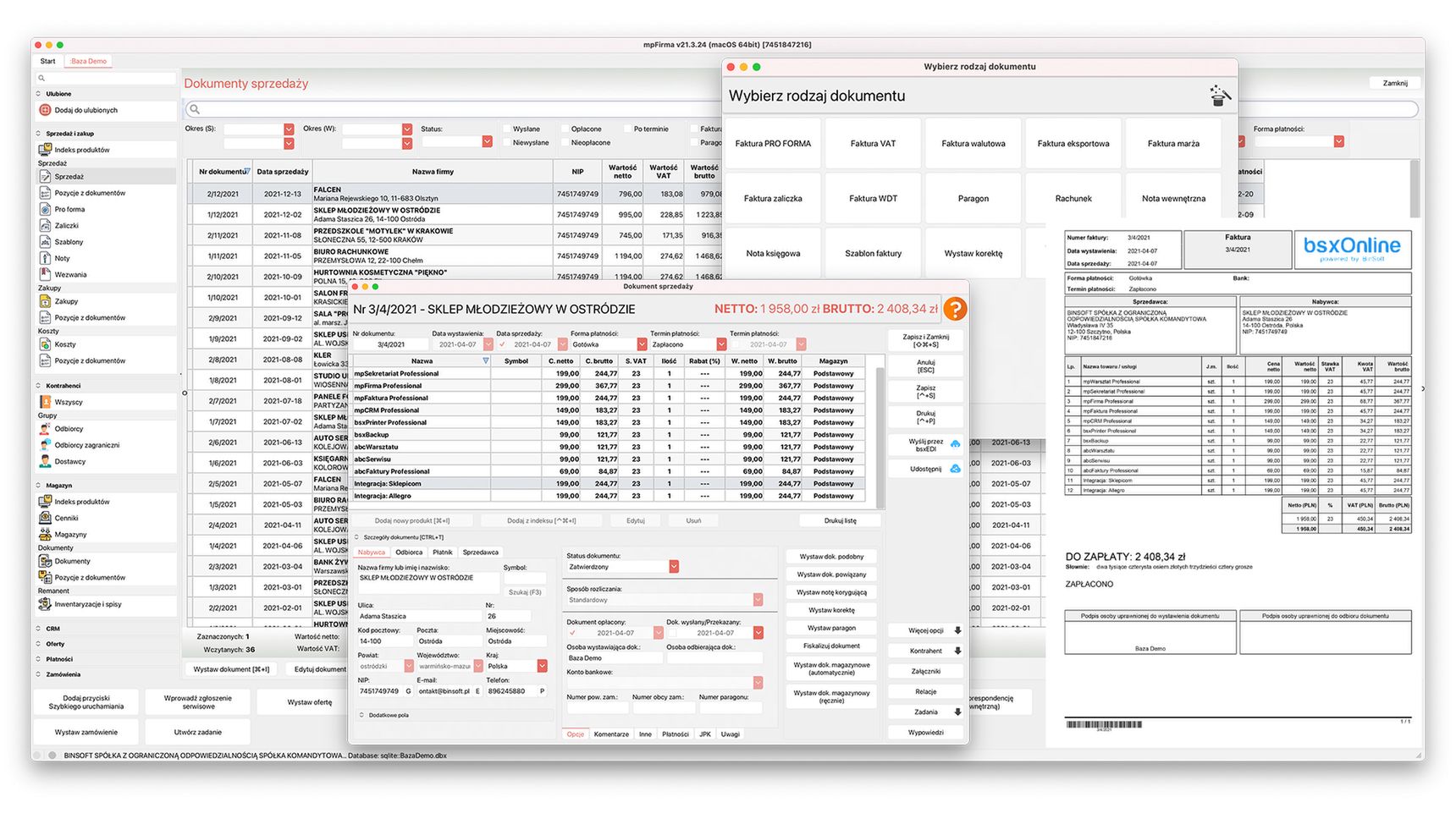Screen dimensions: 1456x819
Task: Click cloud icon on Wyślij przez bsxEDI
Action: (955, 444)
